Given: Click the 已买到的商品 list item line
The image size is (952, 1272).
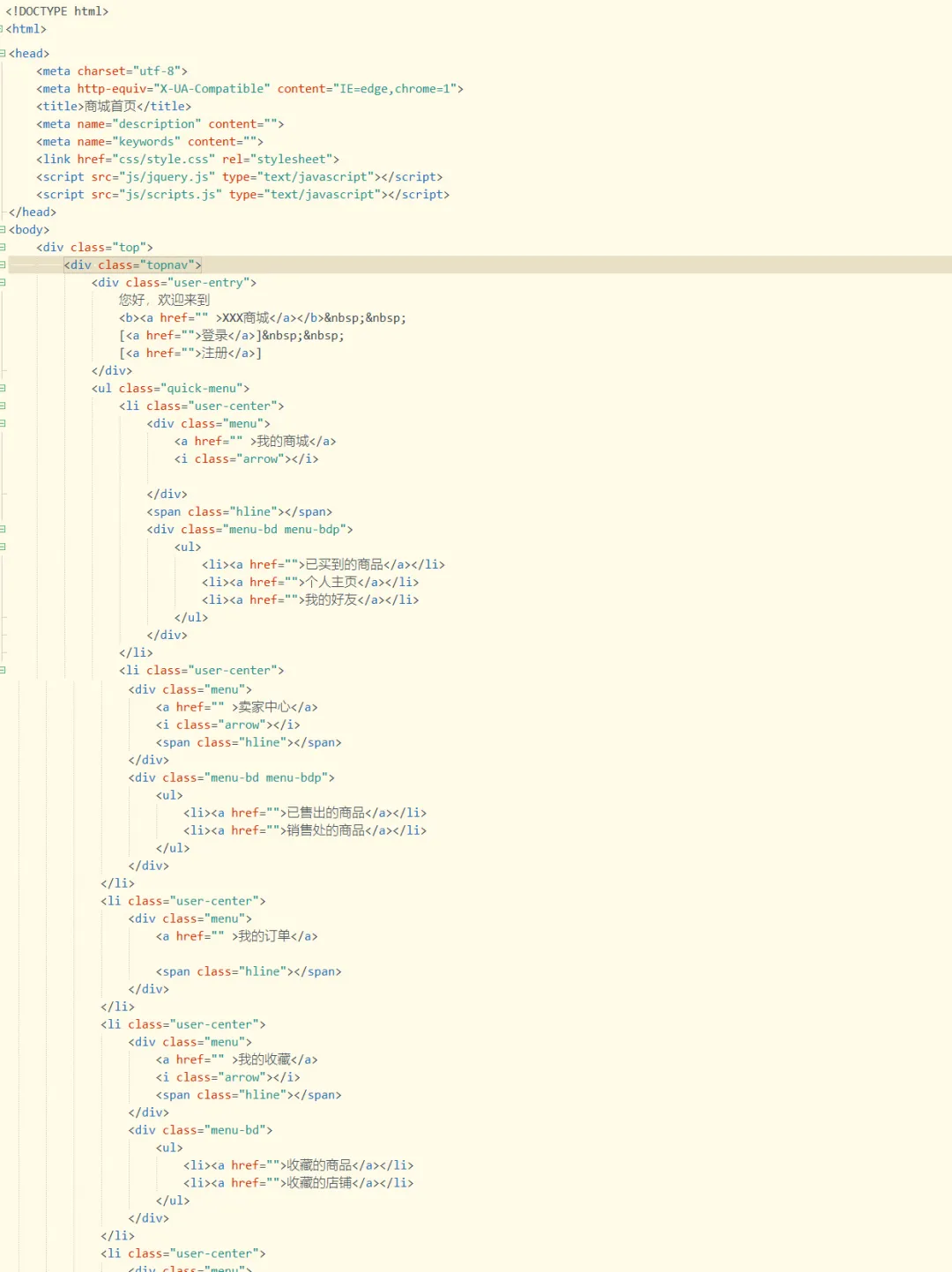Looking at the screenshot, I should tap(324, 565).
